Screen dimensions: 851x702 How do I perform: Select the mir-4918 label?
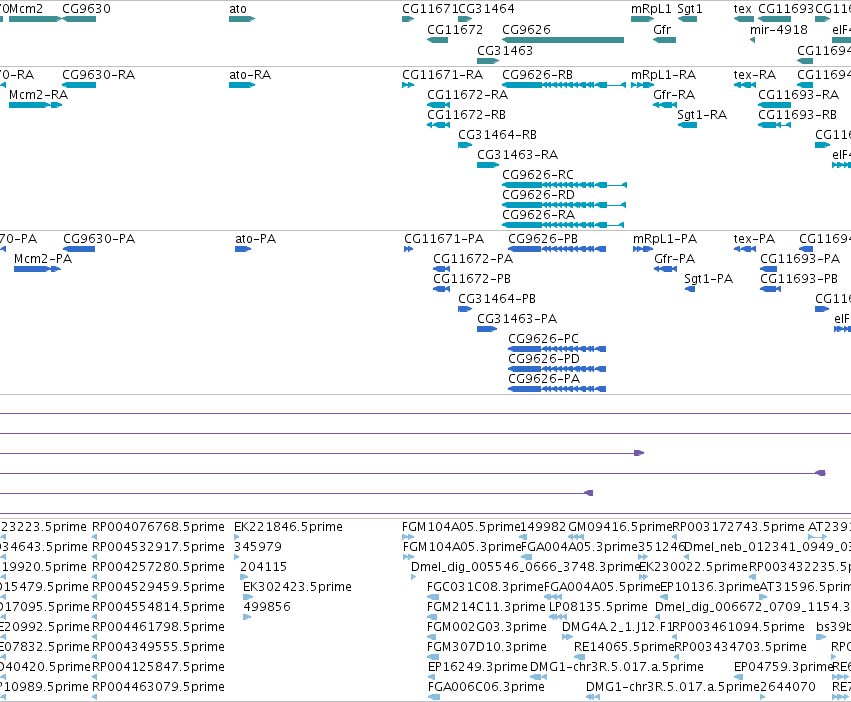tap(779, 29)
